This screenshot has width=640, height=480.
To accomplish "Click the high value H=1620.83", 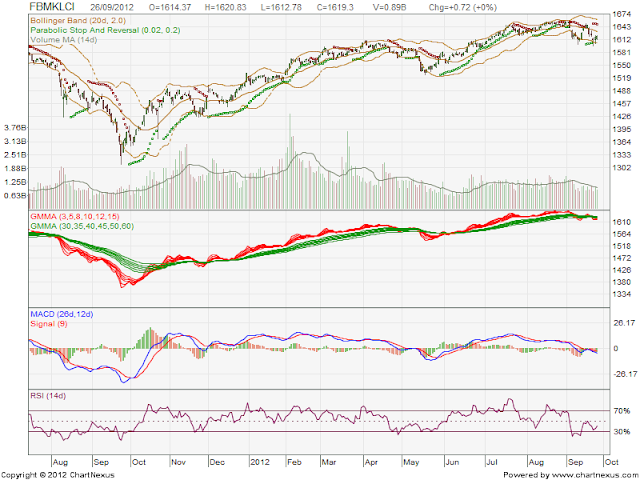I will (225, 7).
